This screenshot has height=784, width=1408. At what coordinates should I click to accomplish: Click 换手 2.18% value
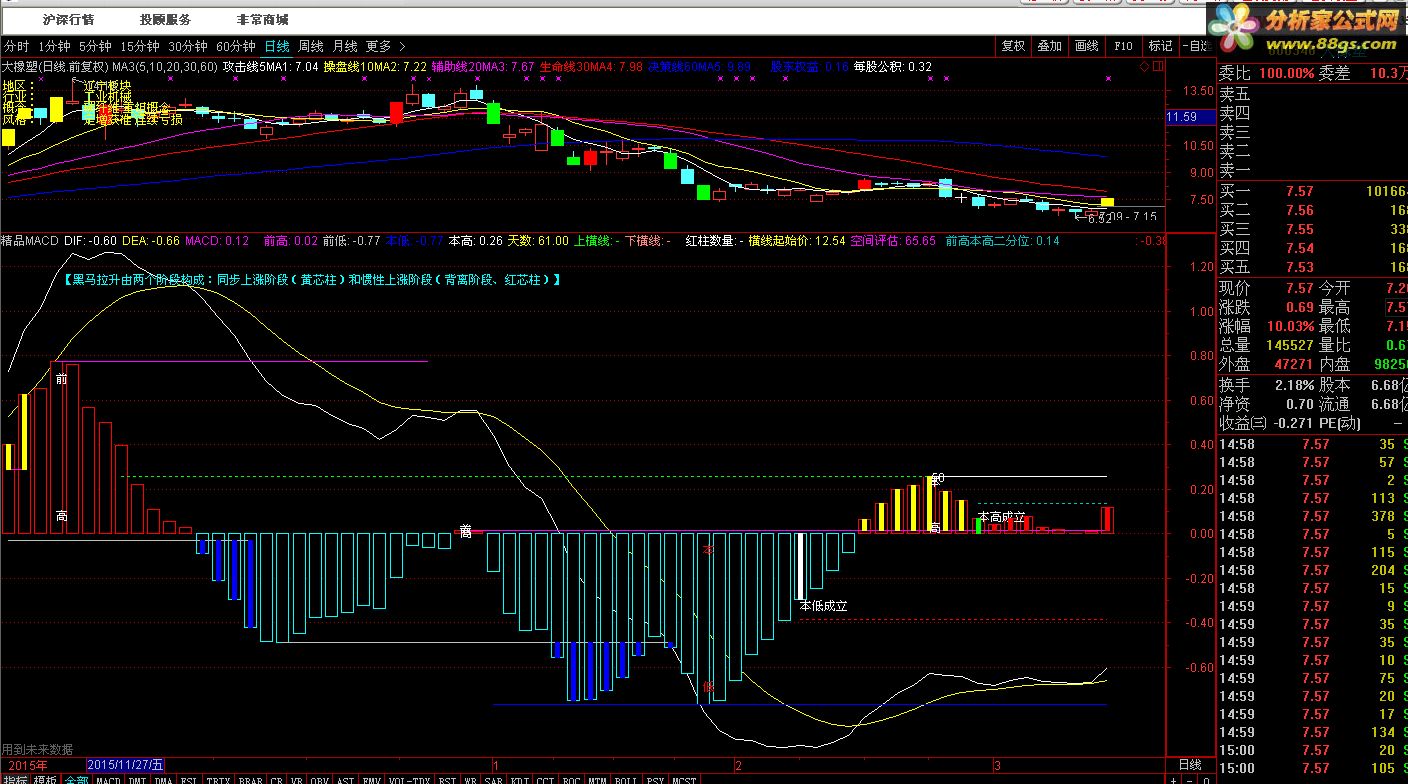coord(1293,385)
